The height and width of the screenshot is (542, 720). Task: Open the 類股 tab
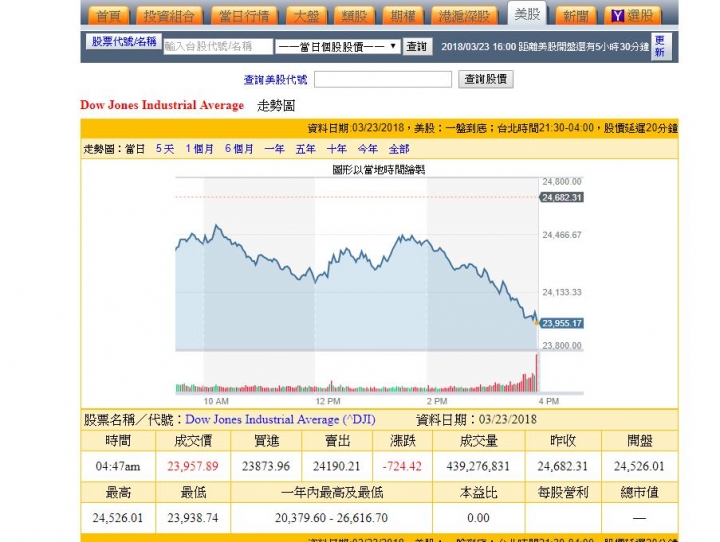pyautogui.click(x=354, y=17)
